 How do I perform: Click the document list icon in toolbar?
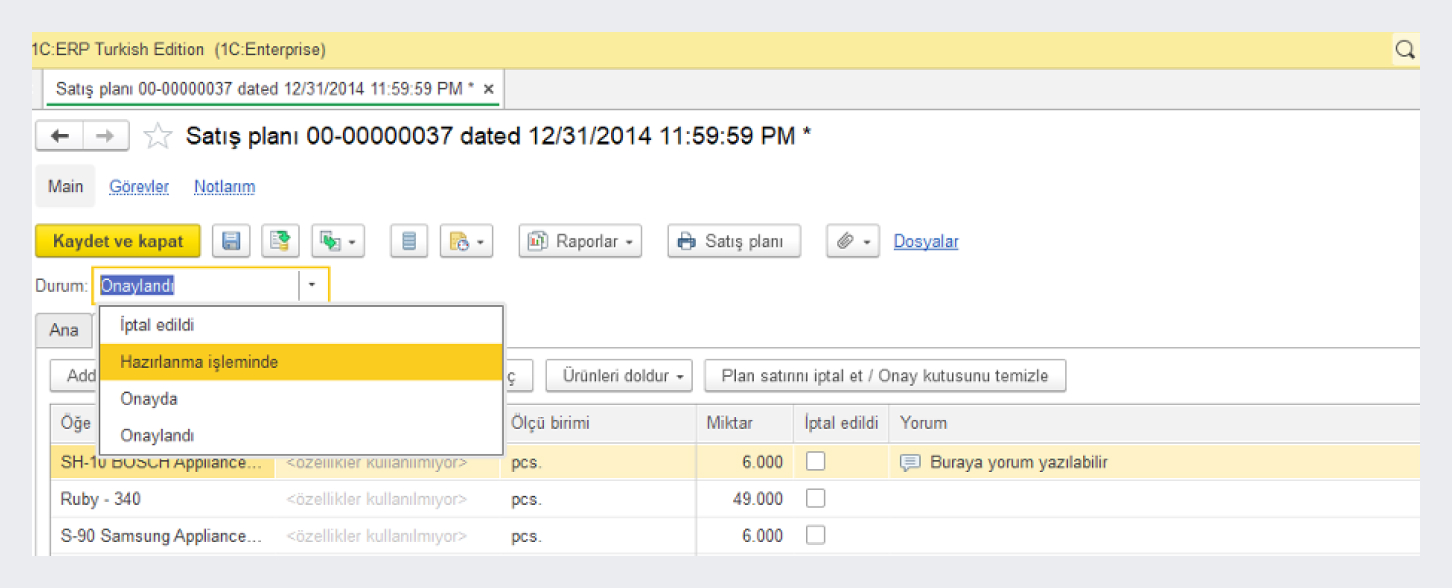408,241
